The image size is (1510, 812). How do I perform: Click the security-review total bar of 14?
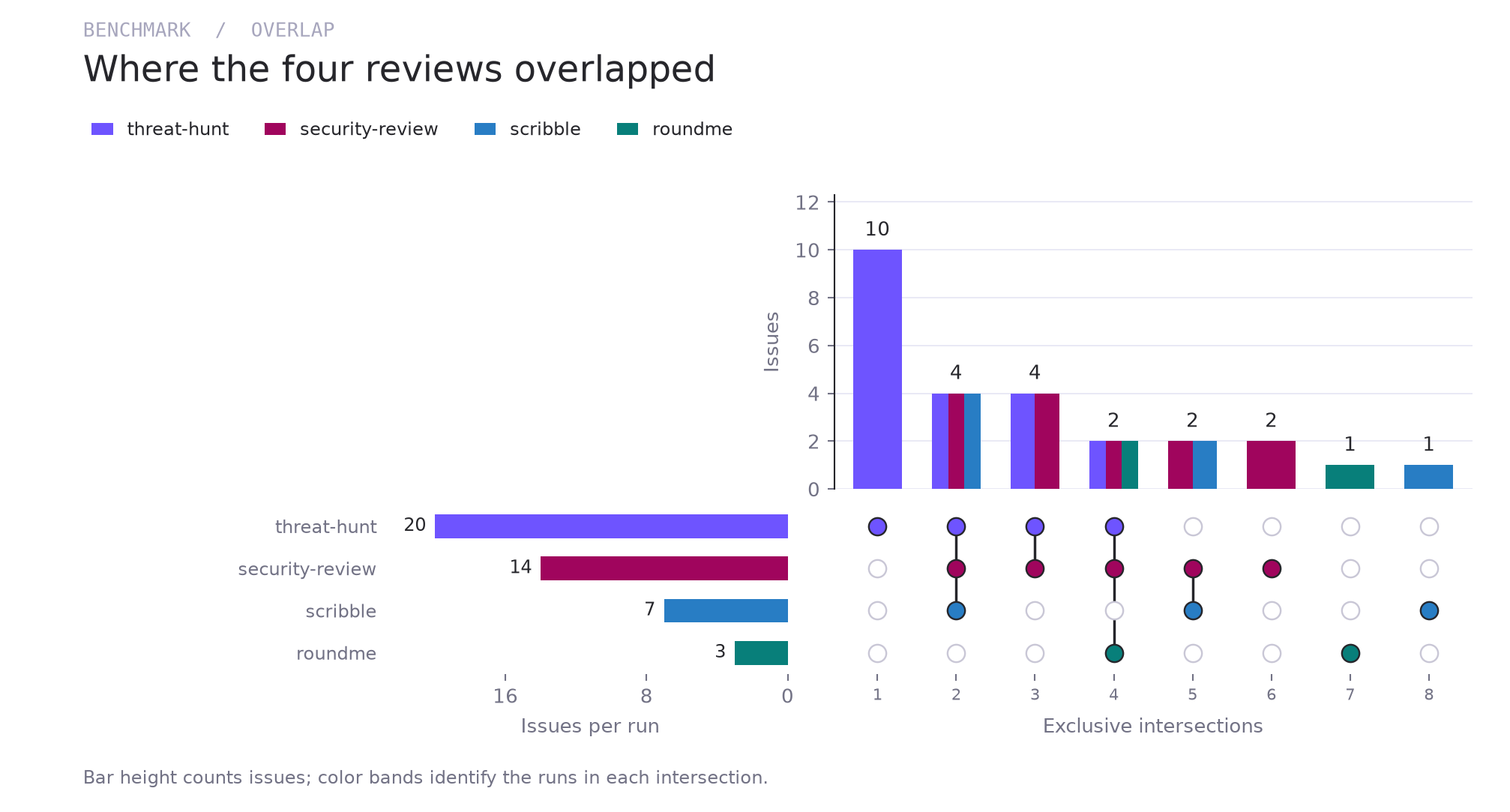pyautogui.click(x=664, y=568)
